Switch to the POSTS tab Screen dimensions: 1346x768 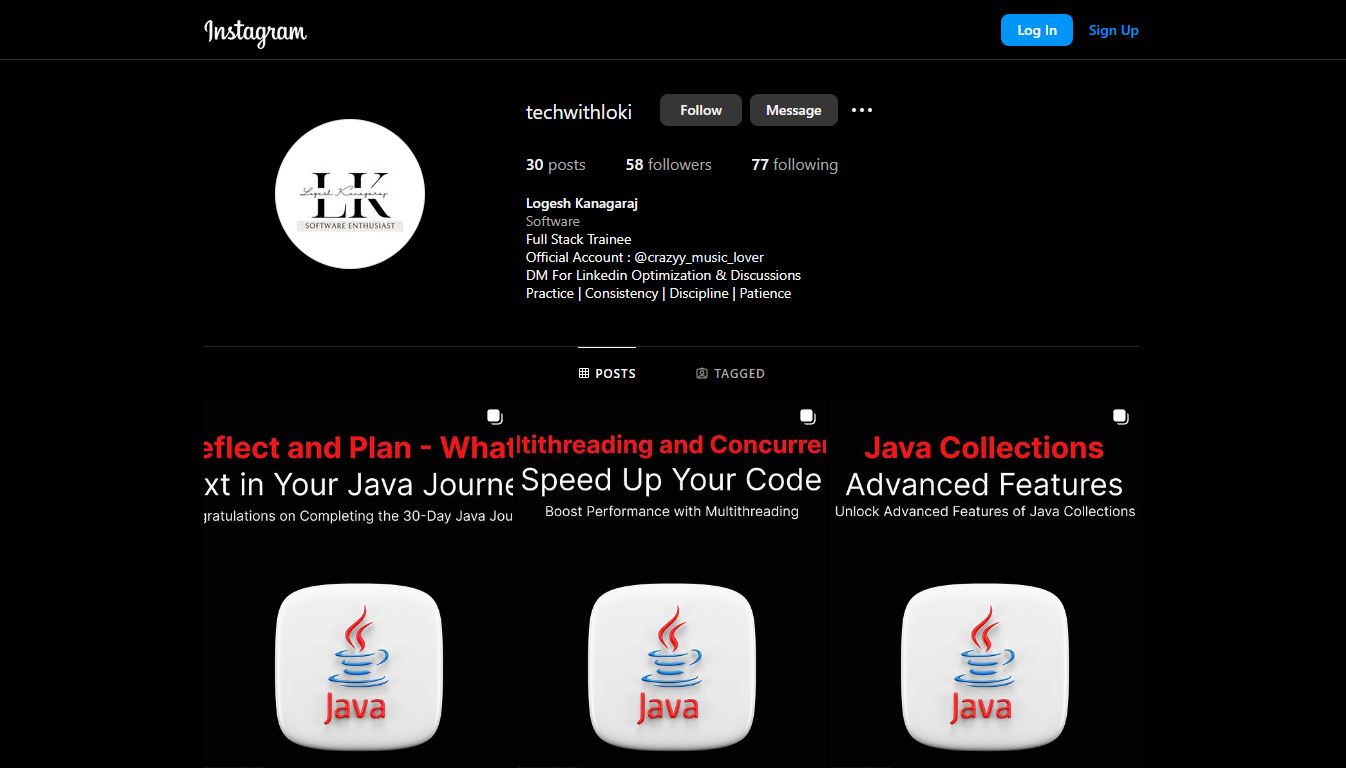(607, 373)
